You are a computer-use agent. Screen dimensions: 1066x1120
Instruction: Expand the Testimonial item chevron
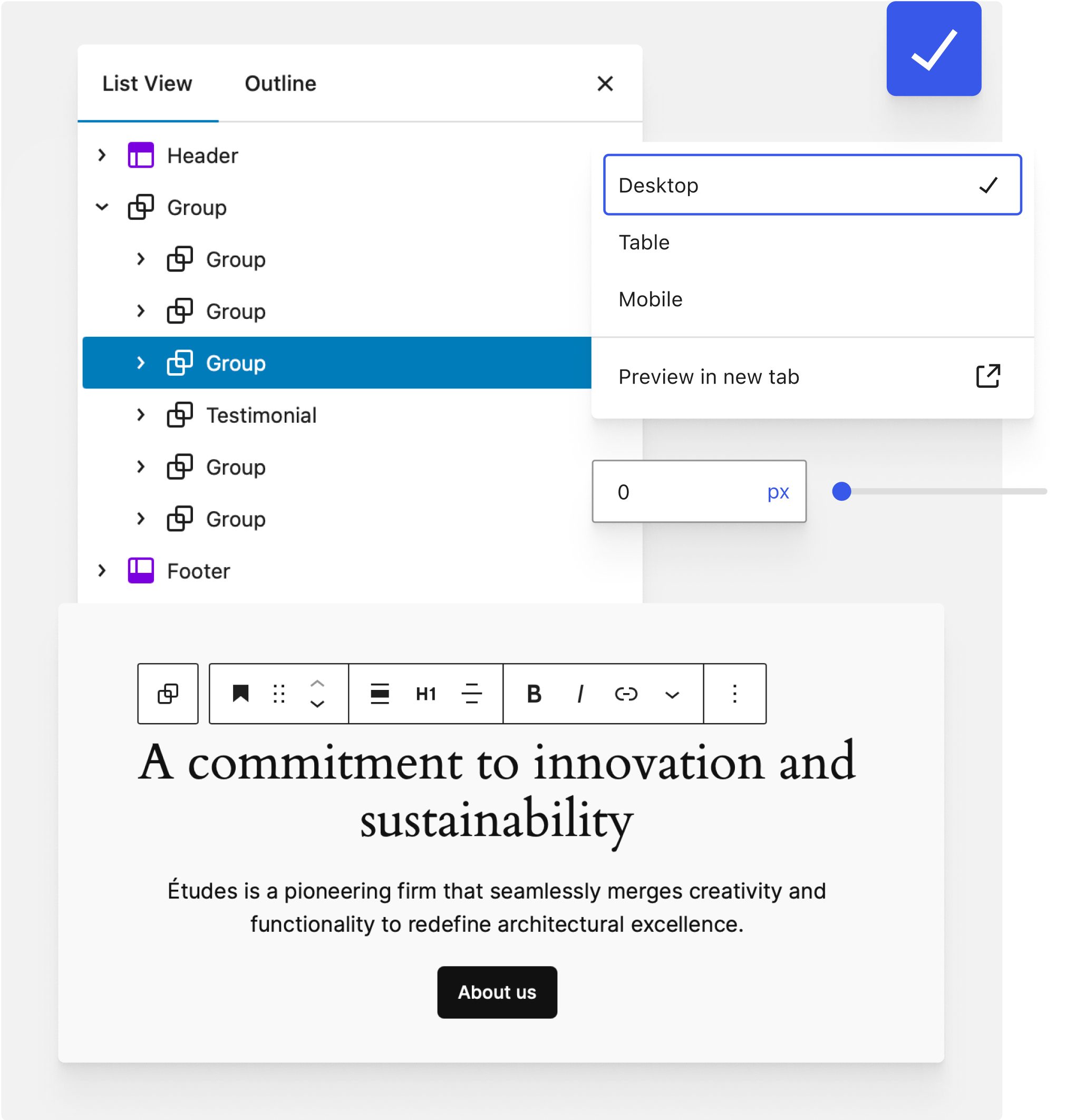tap(140, 415)
